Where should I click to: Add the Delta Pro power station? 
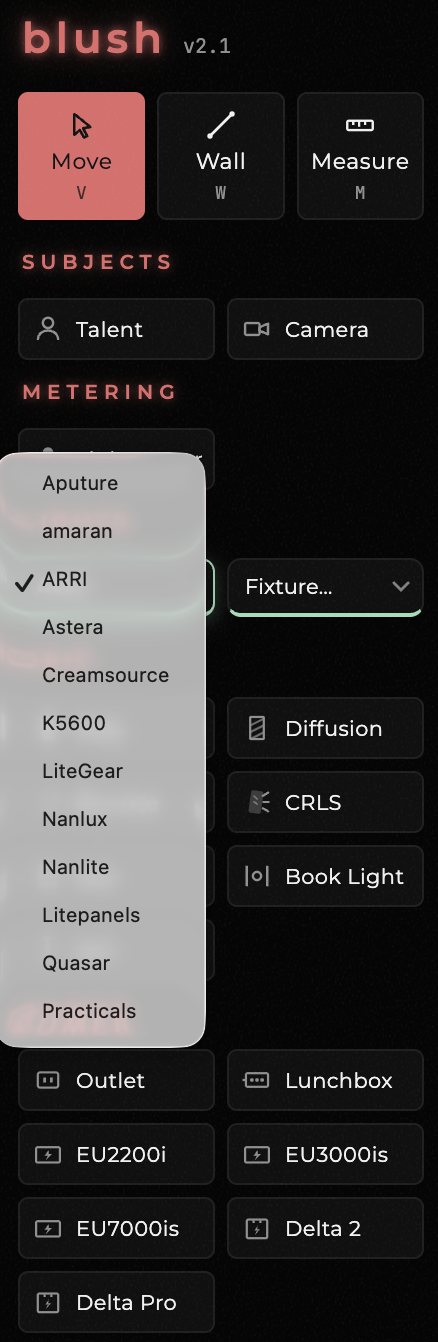pyautogui.click(x=116, y=1302)
